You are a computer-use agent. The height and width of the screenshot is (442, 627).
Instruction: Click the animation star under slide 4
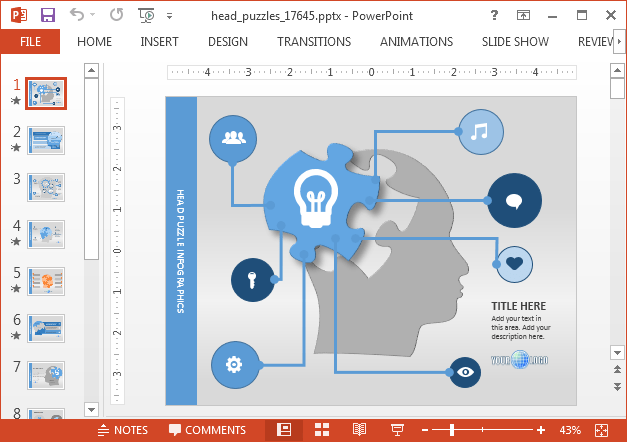pos(16,242)
